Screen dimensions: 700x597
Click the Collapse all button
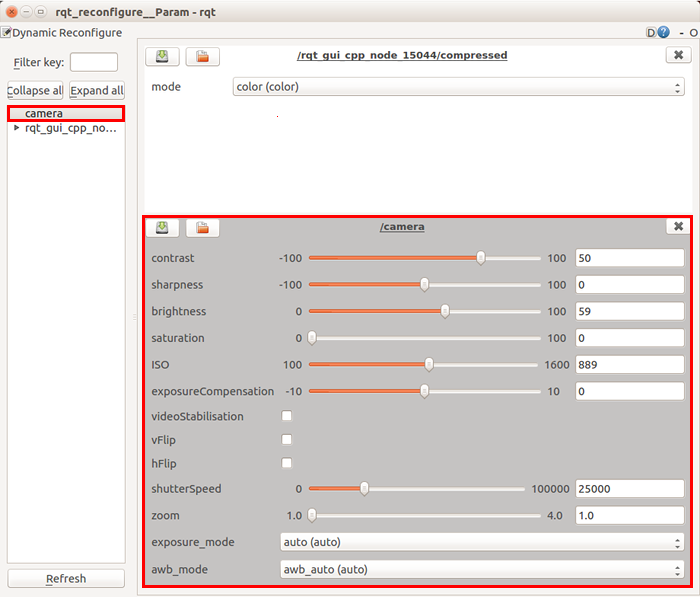point(35,91)
